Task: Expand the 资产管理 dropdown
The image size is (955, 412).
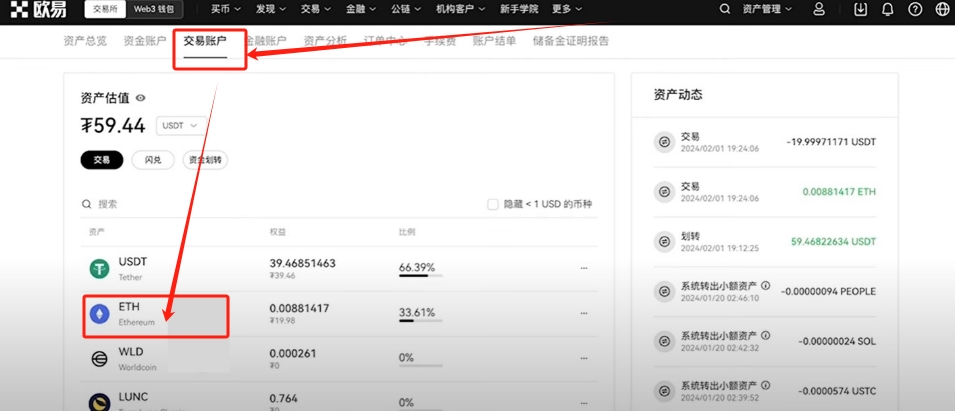Action: [767, 9]
